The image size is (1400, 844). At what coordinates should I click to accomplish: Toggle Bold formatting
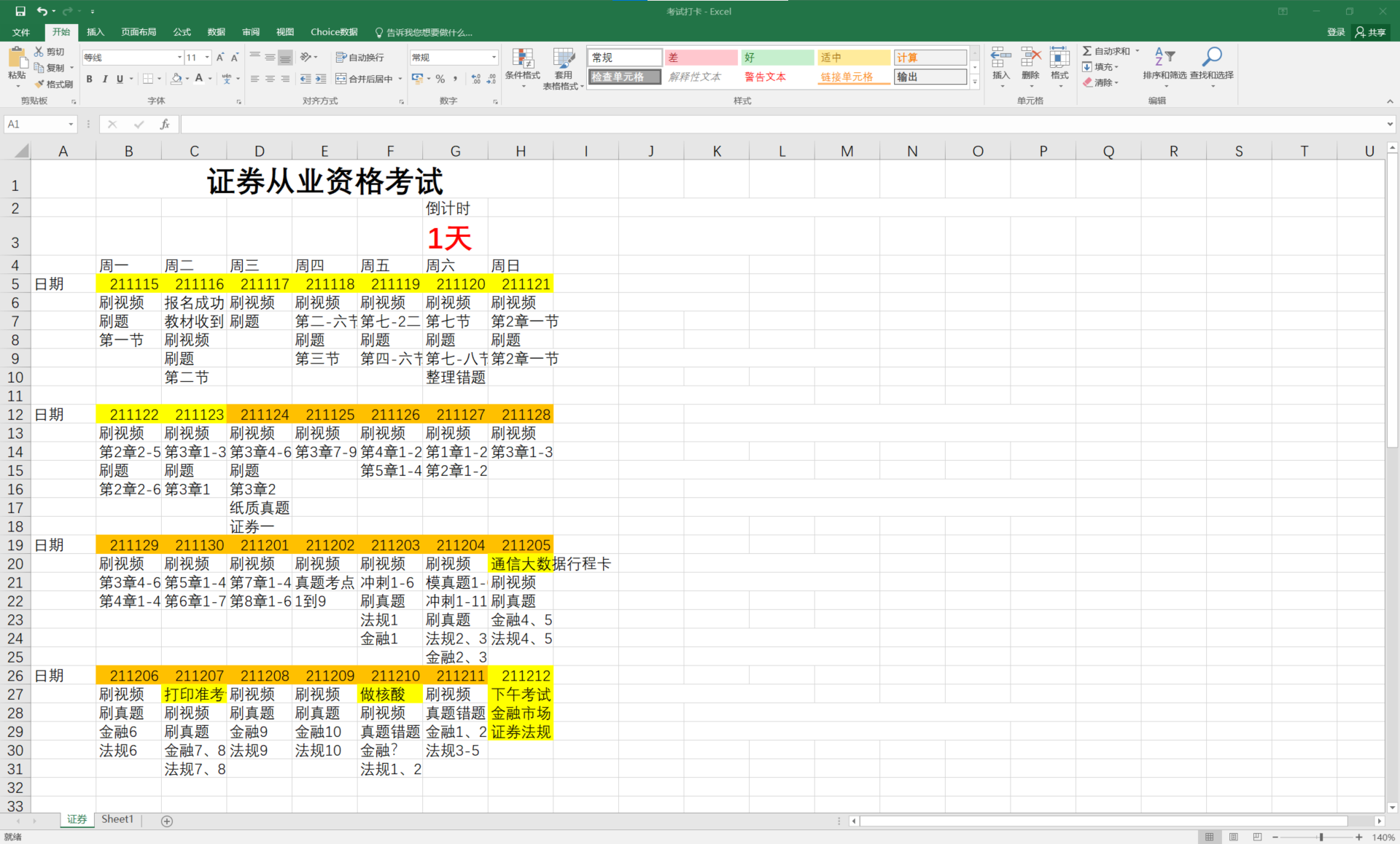(x=89, y=79)
